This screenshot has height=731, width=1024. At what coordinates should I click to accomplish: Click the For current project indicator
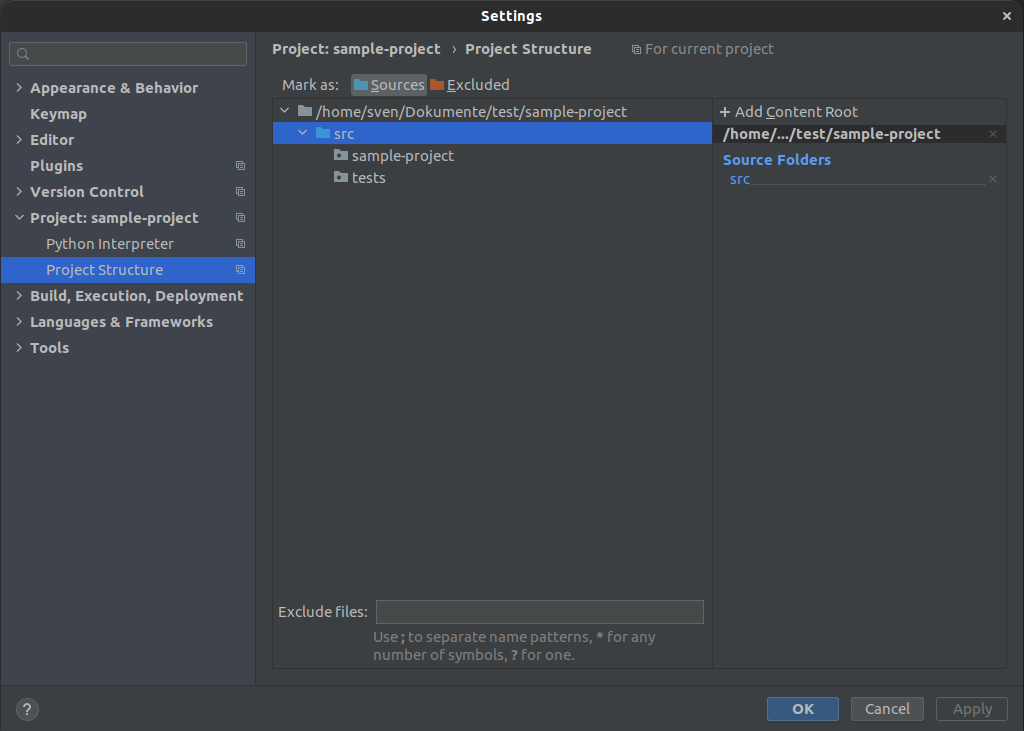tap(702, 48)
